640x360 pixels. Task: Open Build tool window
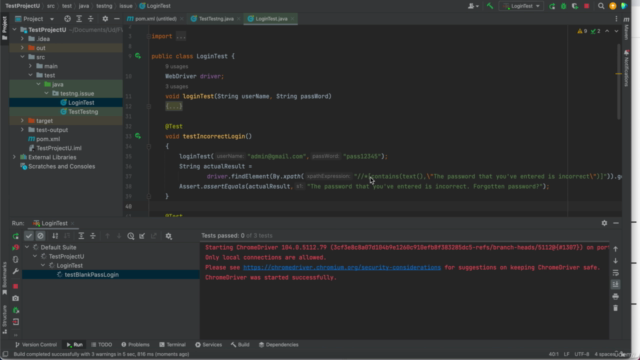click(x=240, y=344)
